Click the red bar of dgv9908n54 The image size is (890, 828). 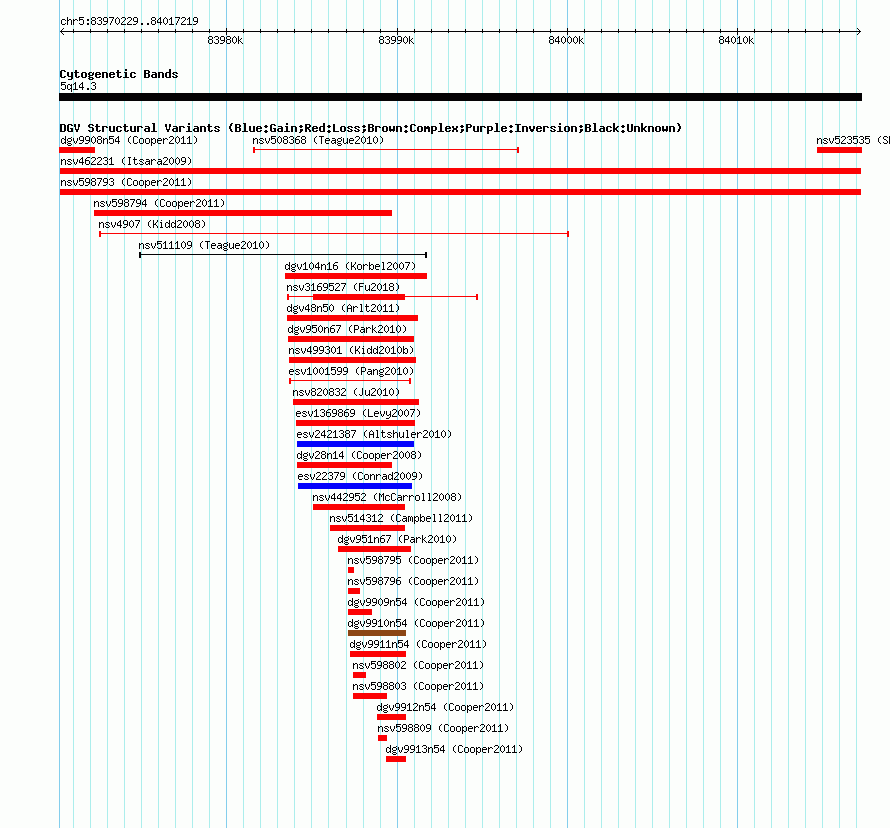77,150
